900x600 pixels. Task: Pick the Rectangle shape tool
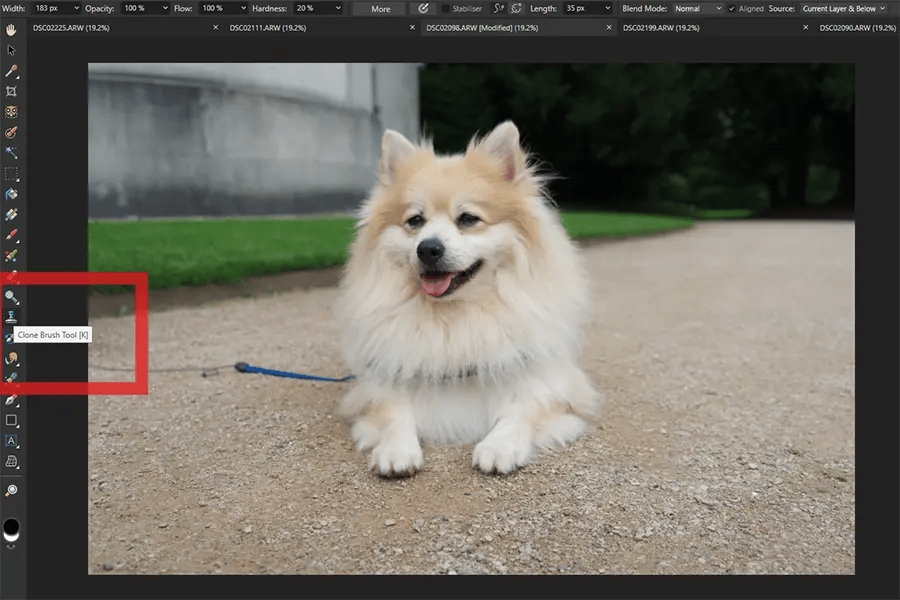point(11,420)
